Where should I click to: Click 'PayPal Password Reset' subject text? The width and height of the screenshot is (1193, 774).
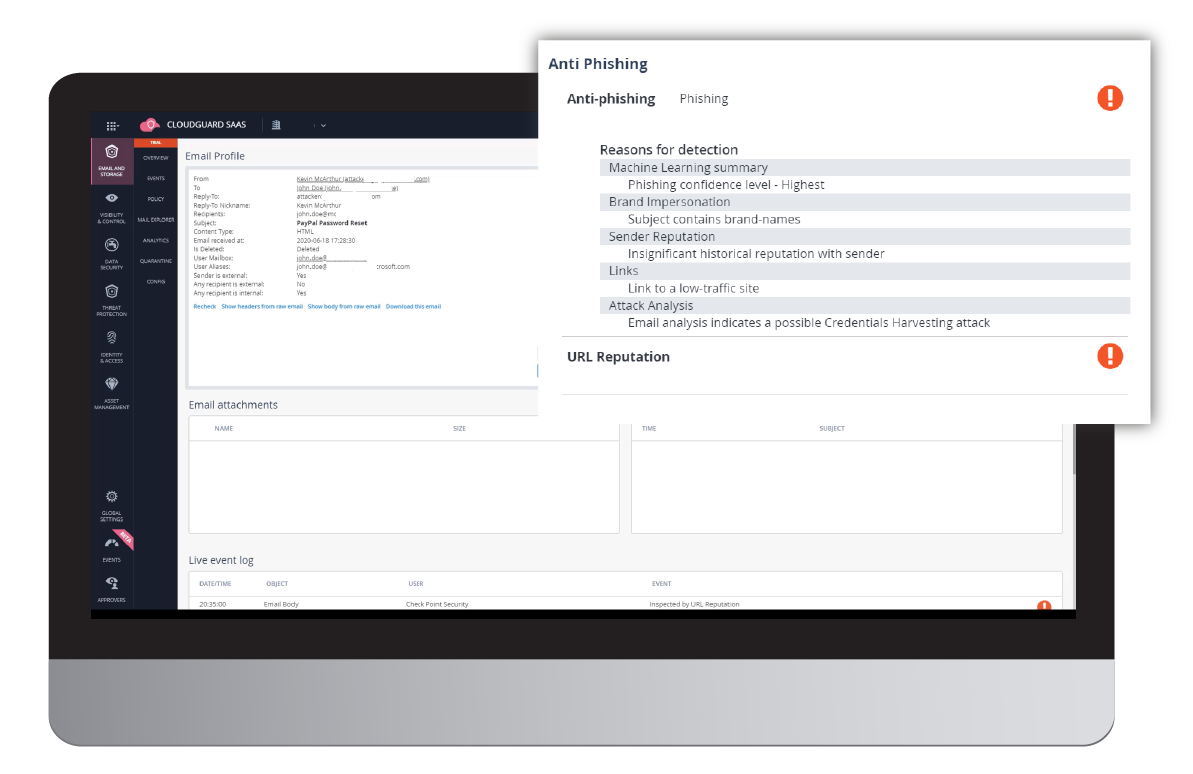(x=332, y=223)
